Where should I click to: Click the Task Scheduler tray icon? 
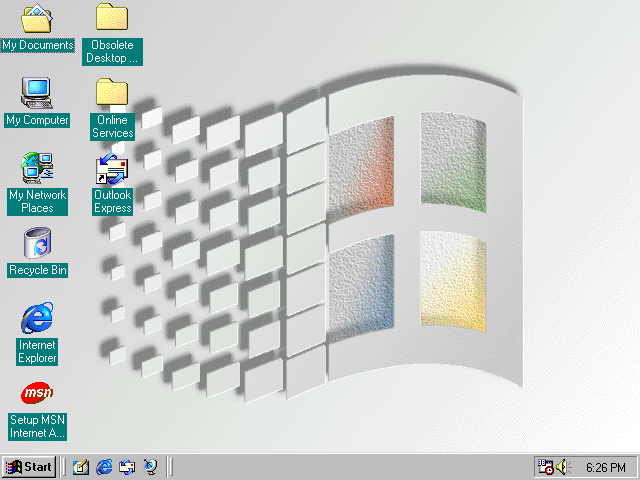point(546,467)
